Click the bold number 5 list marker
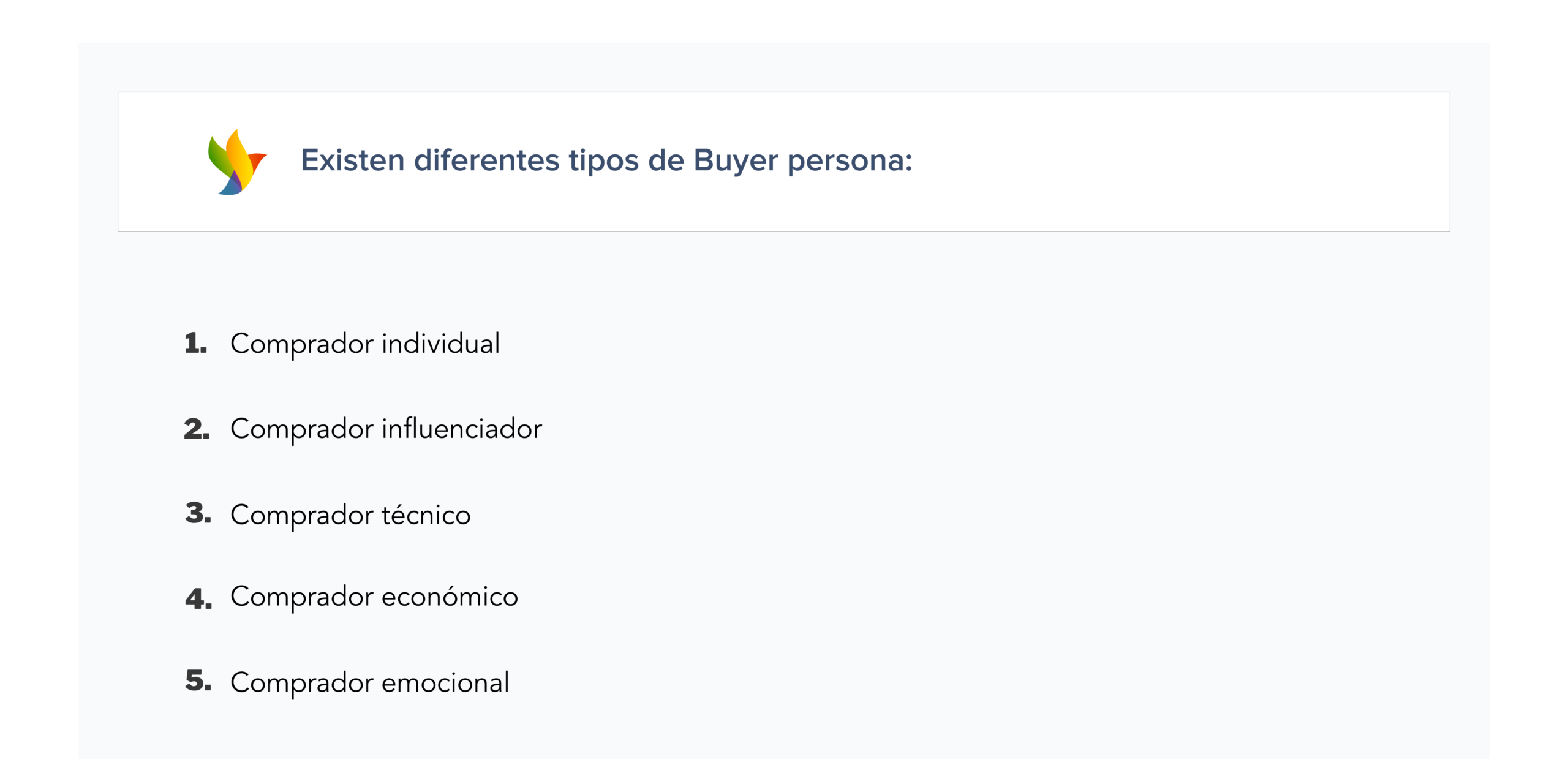This screenshot has width=1568, height=784. coord(198,681)
